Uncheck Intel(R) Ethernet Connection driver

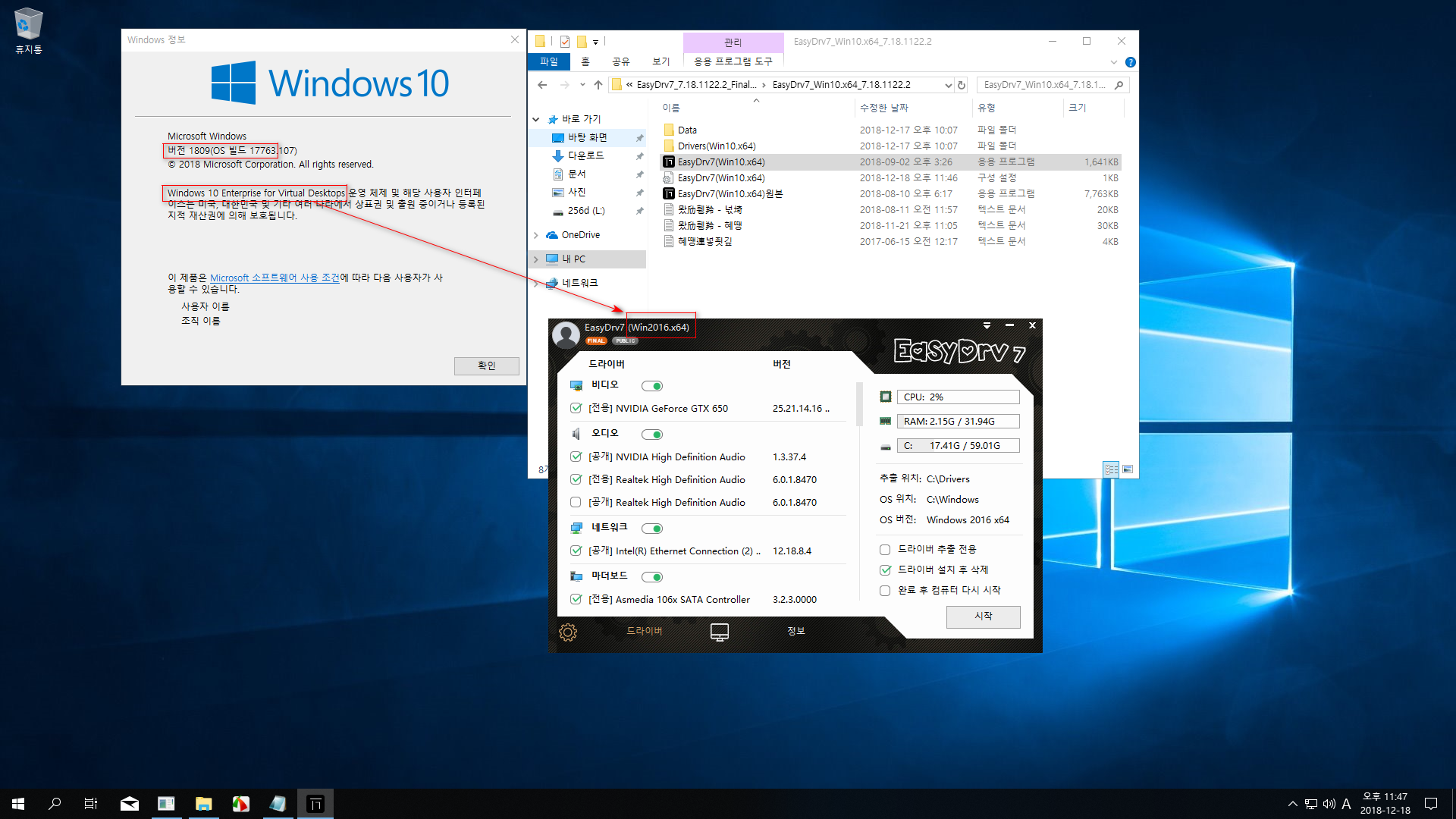pyautogui.click(x=576, y=551)
